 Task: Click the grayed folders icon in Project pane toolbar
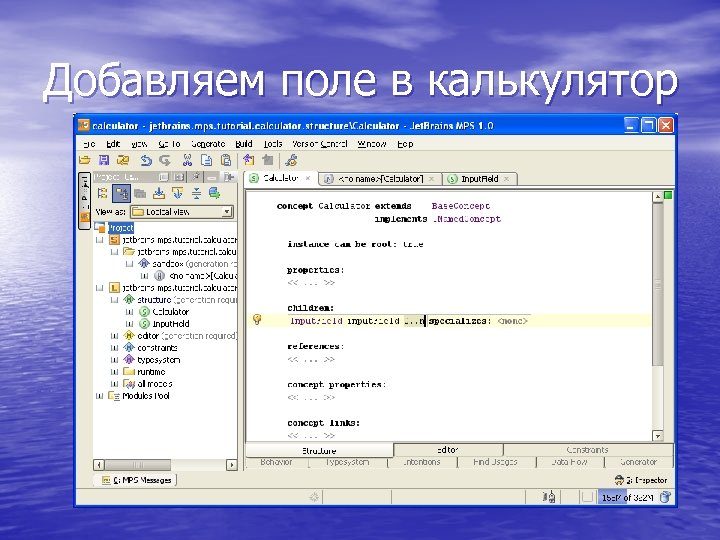[x=140, y=193]
